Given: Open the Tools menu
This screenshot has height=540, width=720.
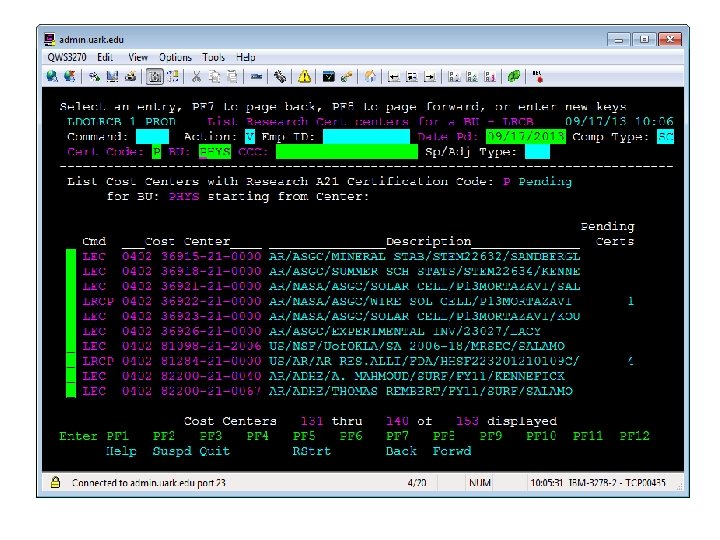Looking at the screenshot, I should pos(213,57).
